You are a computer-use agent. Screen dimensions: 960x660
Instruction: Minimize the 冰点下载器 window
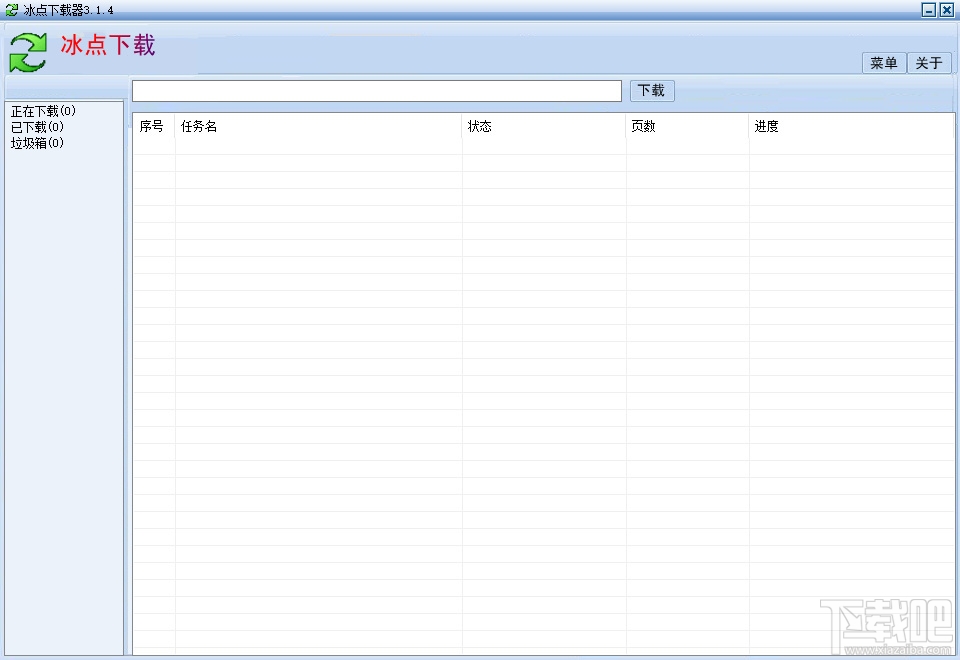929,10
